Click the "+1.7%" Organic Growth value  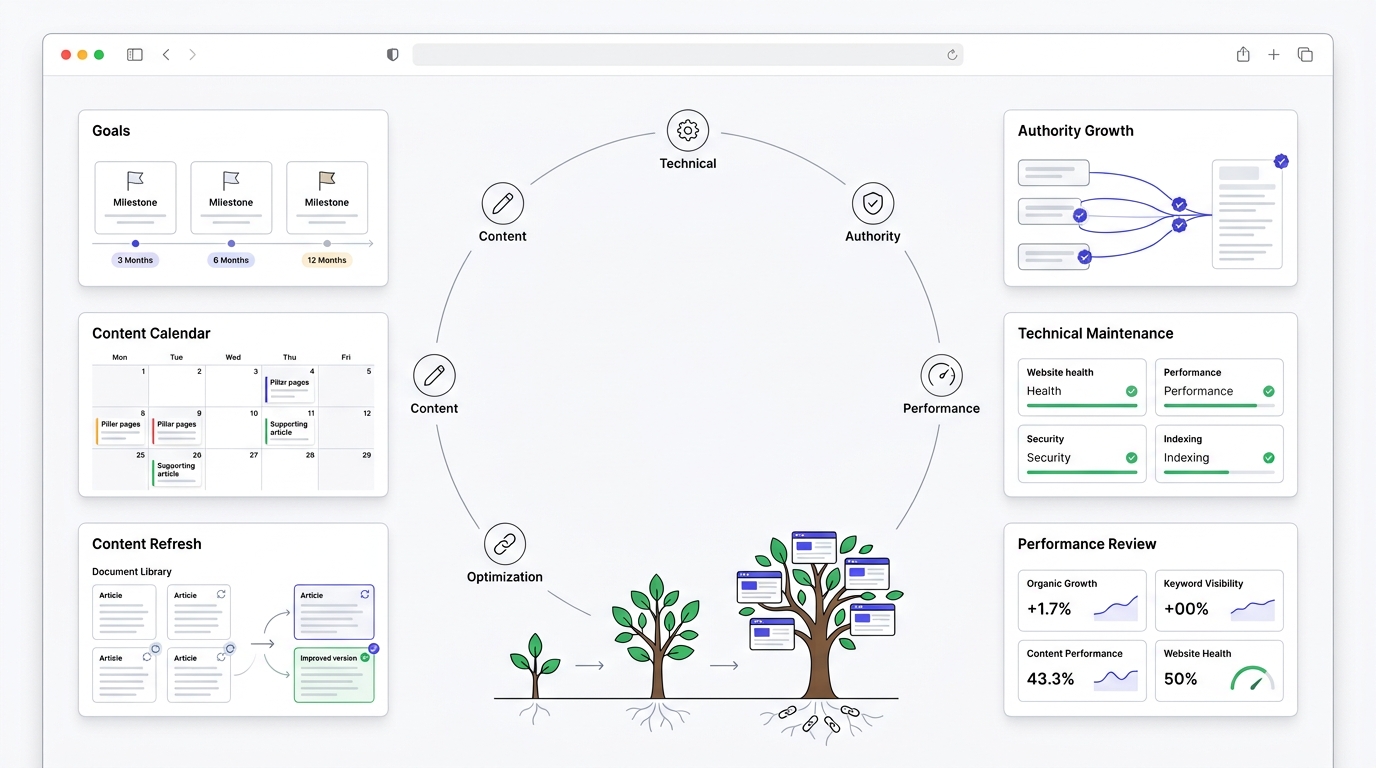click(1049, 609)
